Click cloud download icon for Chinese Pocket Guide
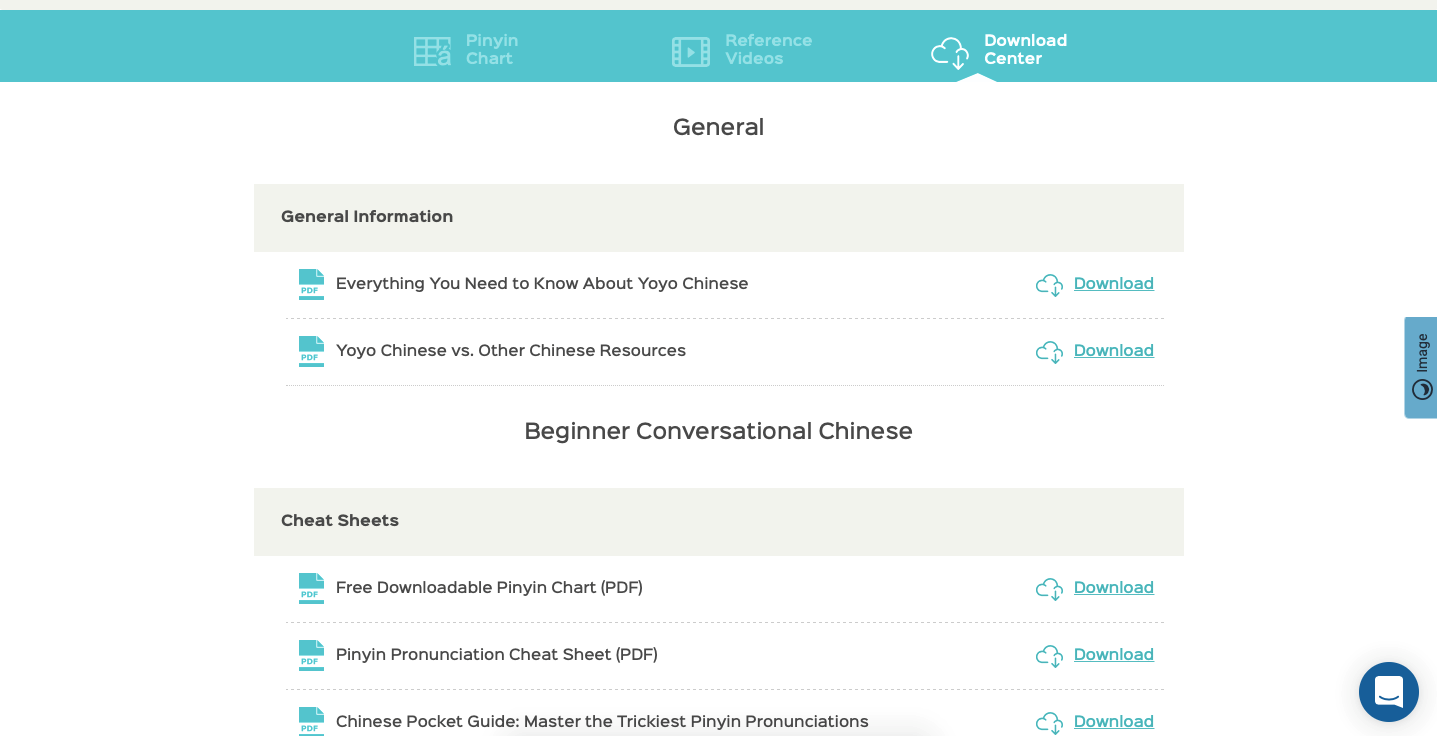The width and height of the screenshot is (1437, 736). click(1049, 722)
